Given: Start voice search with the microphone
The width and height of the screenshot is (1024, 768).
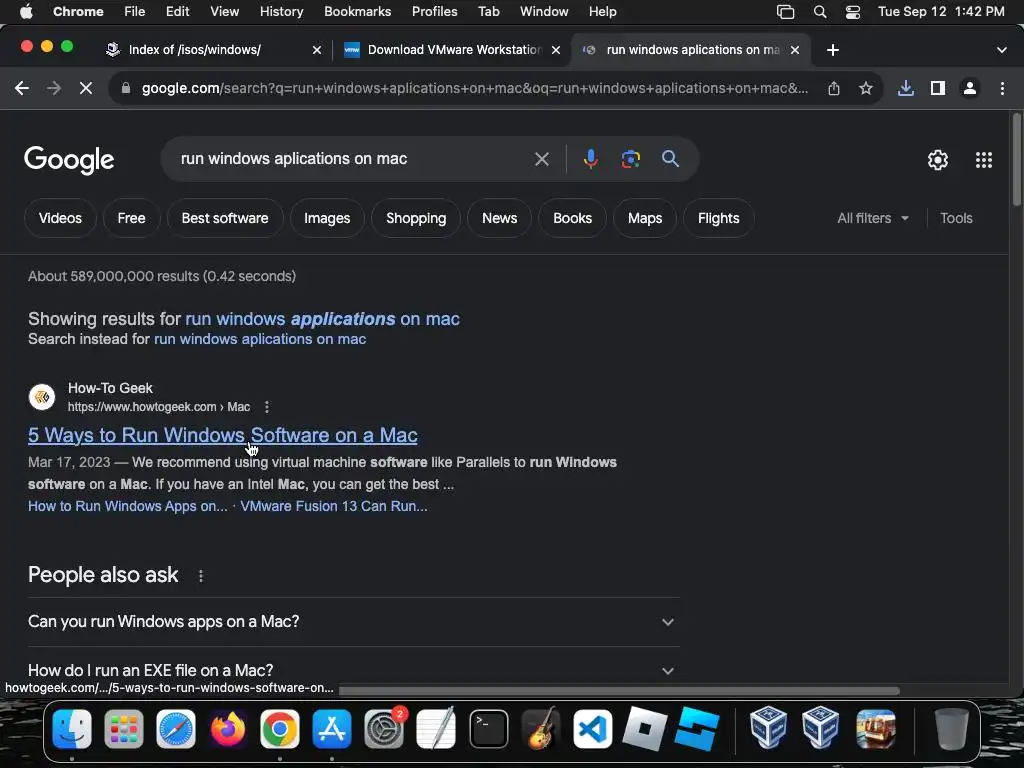Looking at the screenshot, I should tap(590, 159).
